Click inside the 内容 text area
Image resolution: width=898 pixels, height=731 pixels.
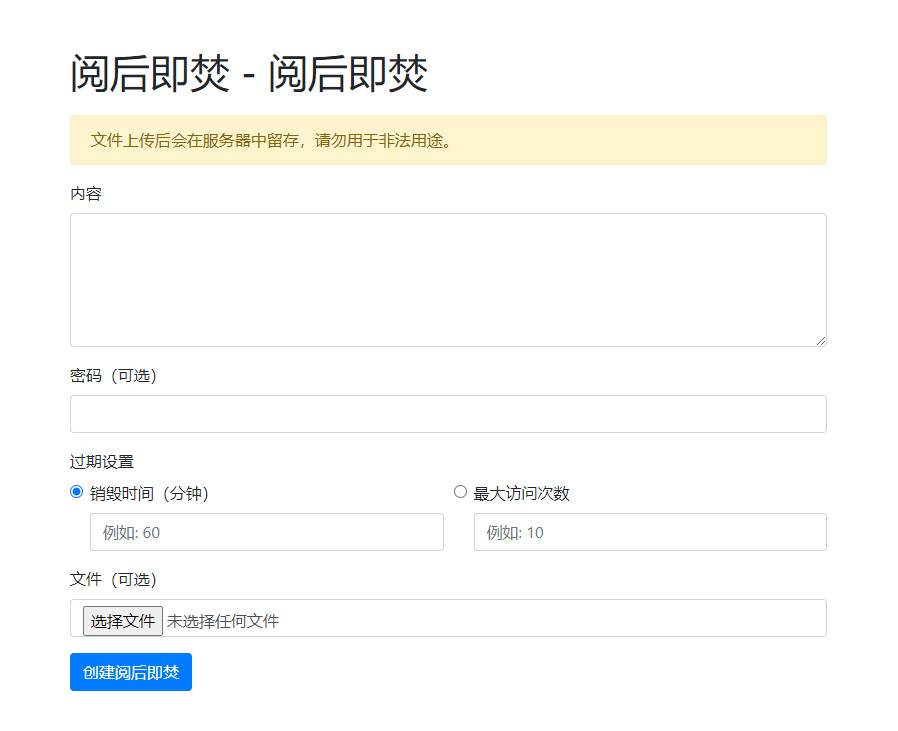[447, 279]
